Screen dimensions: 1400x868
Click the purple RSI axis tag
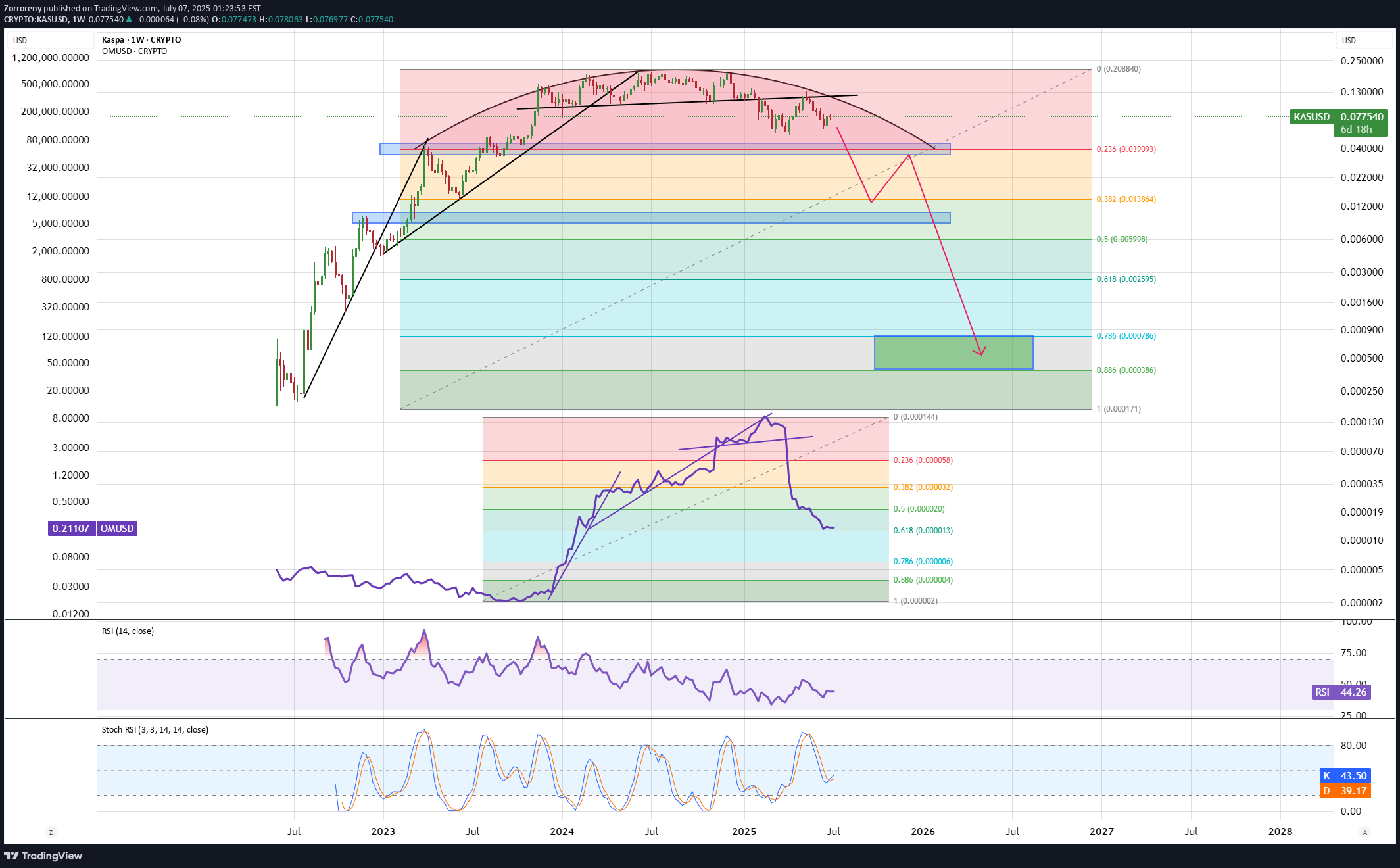(1322, 692)
